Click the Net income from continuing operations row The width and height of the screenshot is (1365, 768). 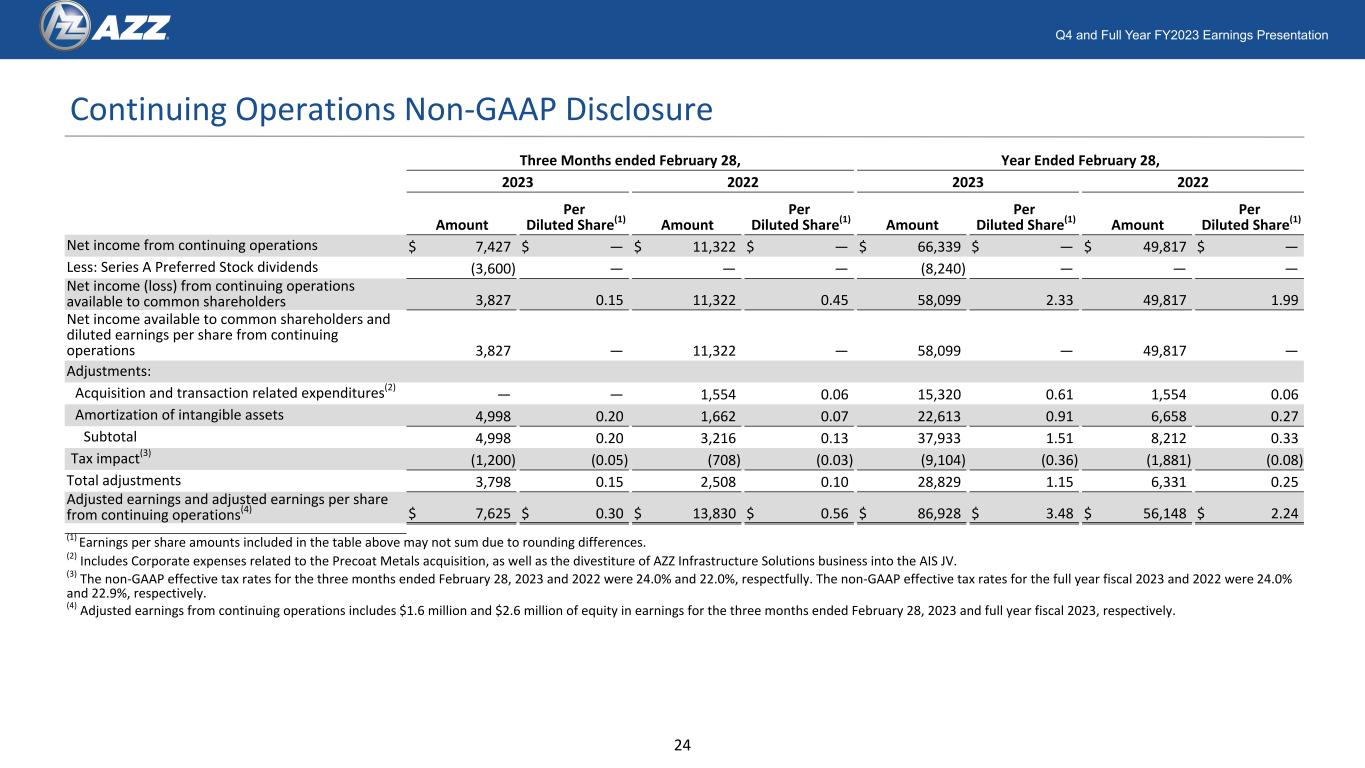[685, 245]
